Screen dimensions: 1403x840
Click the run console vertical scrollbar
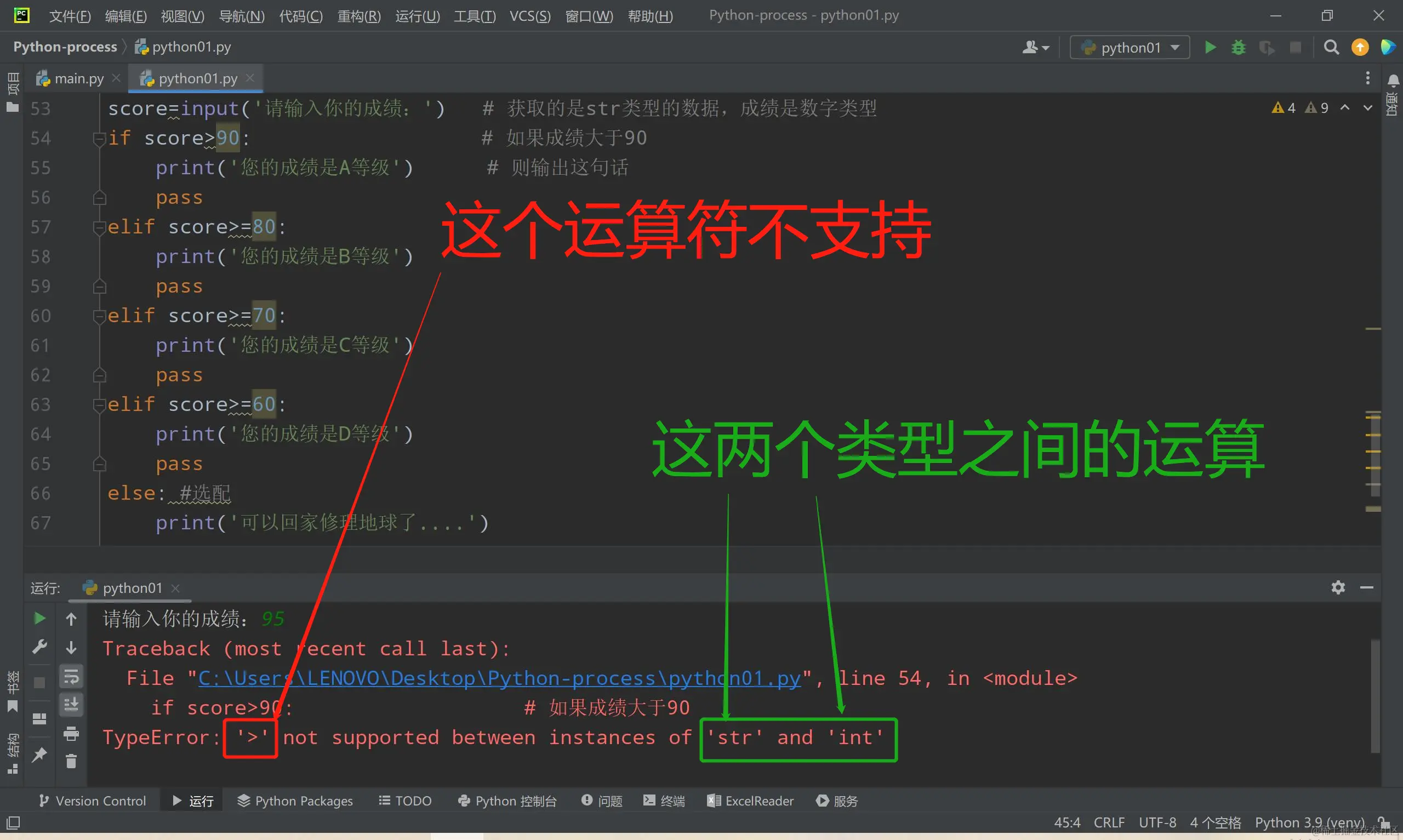[x=1375, y=696]
